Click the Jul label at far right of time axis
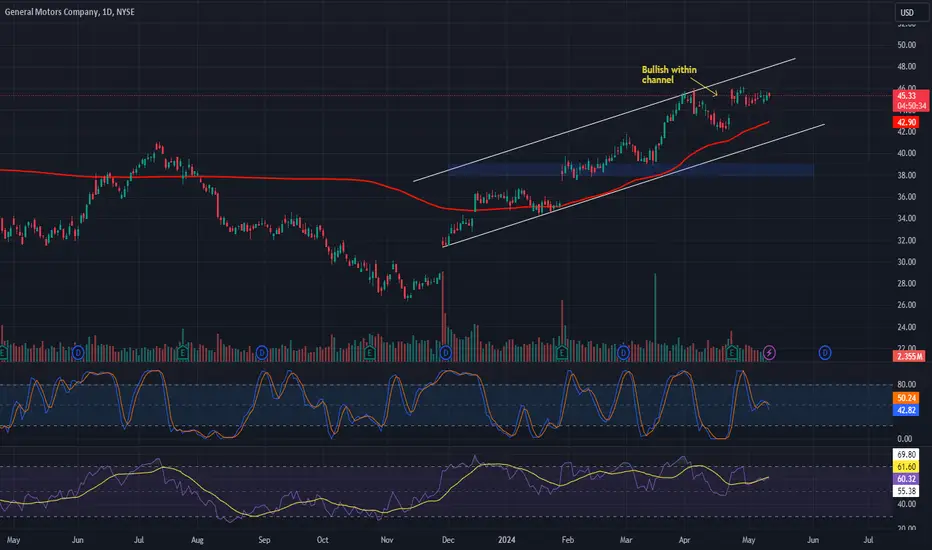The height and width of the screenshot is (550, 932). tap(868, 540)
